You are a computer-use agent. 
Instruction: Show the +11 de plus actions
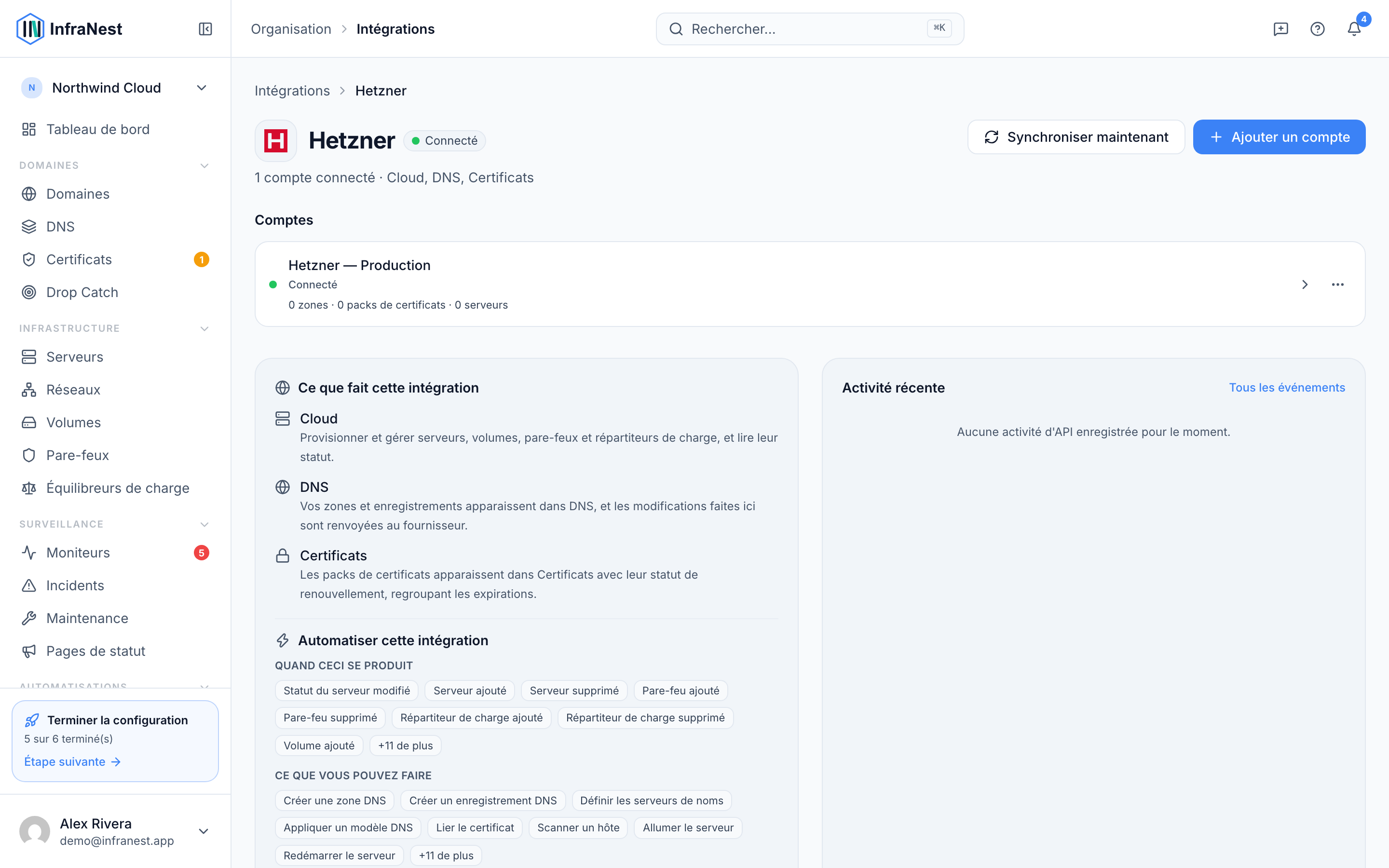(446, 855)
